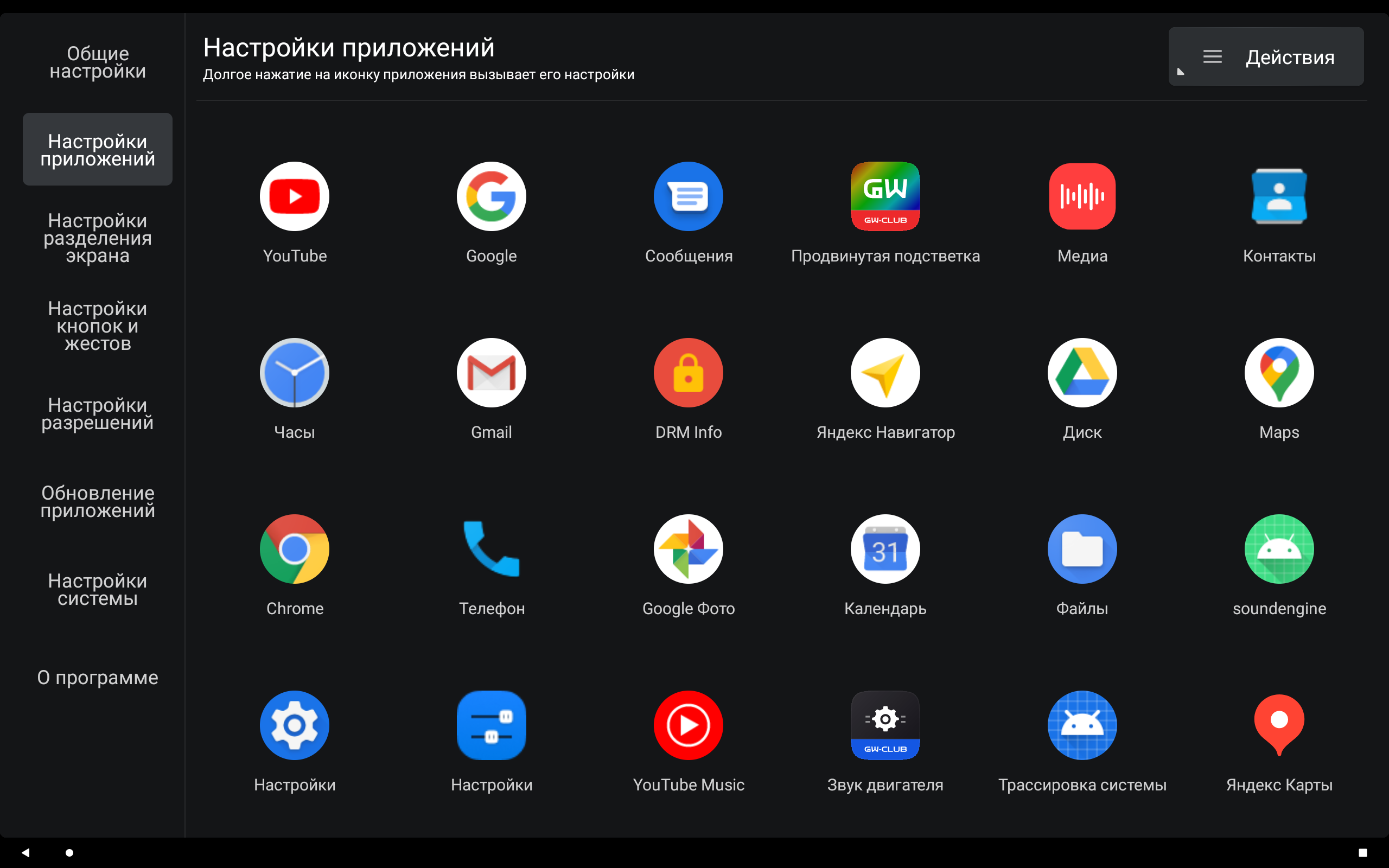Open the DRM Info app
The image size is (1389, 868).
tap(688, 373)
